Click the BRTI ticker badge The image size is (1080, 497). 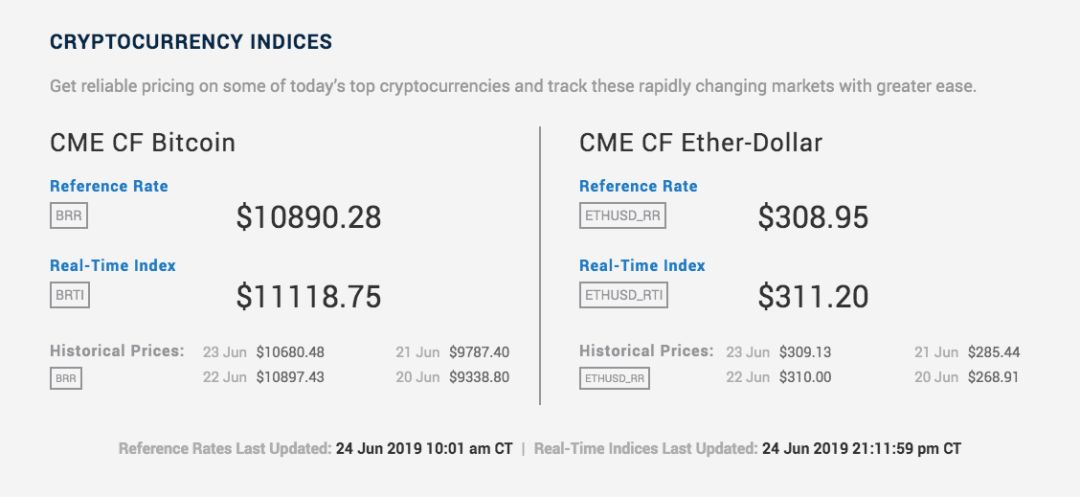tap(70, 295)
